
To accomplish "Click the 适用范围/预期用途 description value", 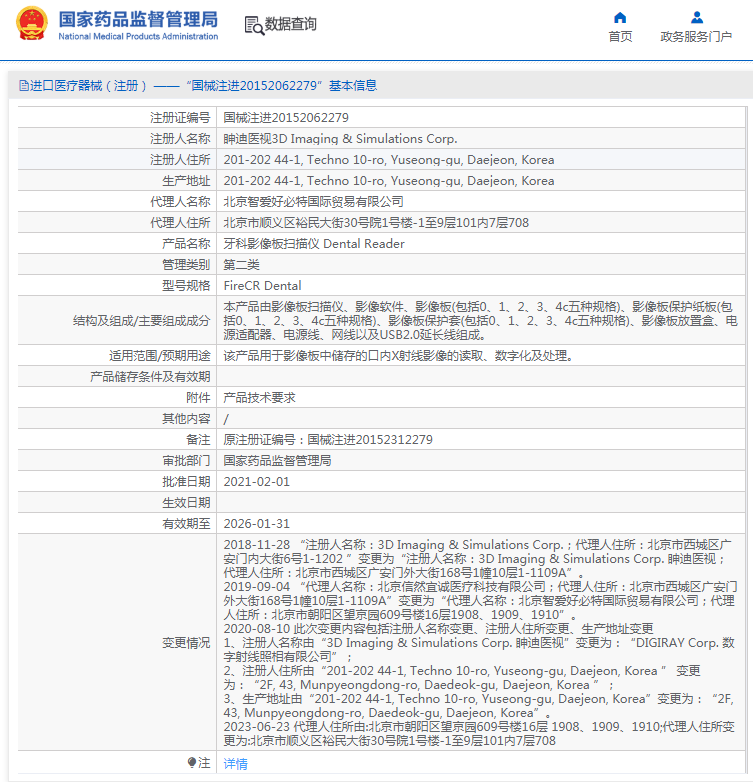I will (401, 356).
